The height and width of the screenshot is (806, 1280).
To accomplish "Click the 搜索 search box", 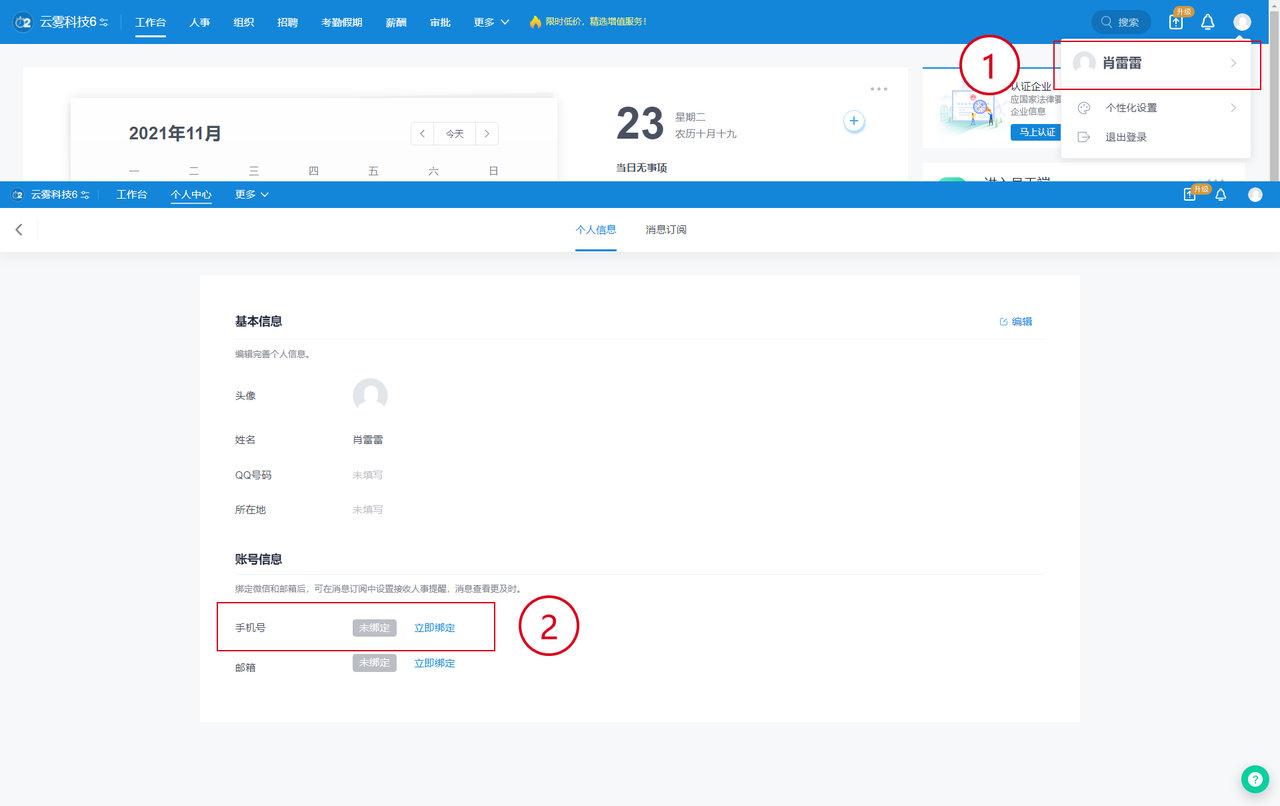I will click(x=1121, y=22).
